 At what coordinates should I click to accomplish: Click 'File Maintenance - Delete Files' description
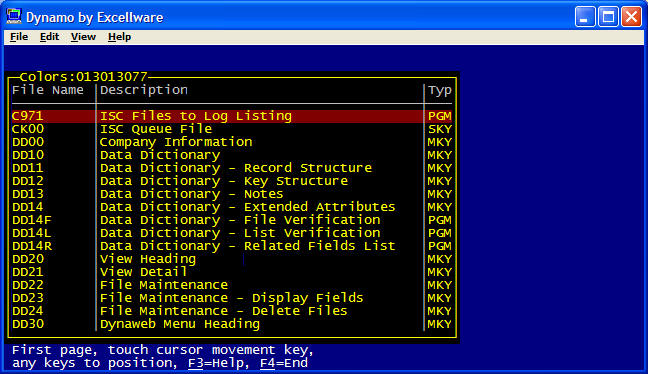click(224, 311)
